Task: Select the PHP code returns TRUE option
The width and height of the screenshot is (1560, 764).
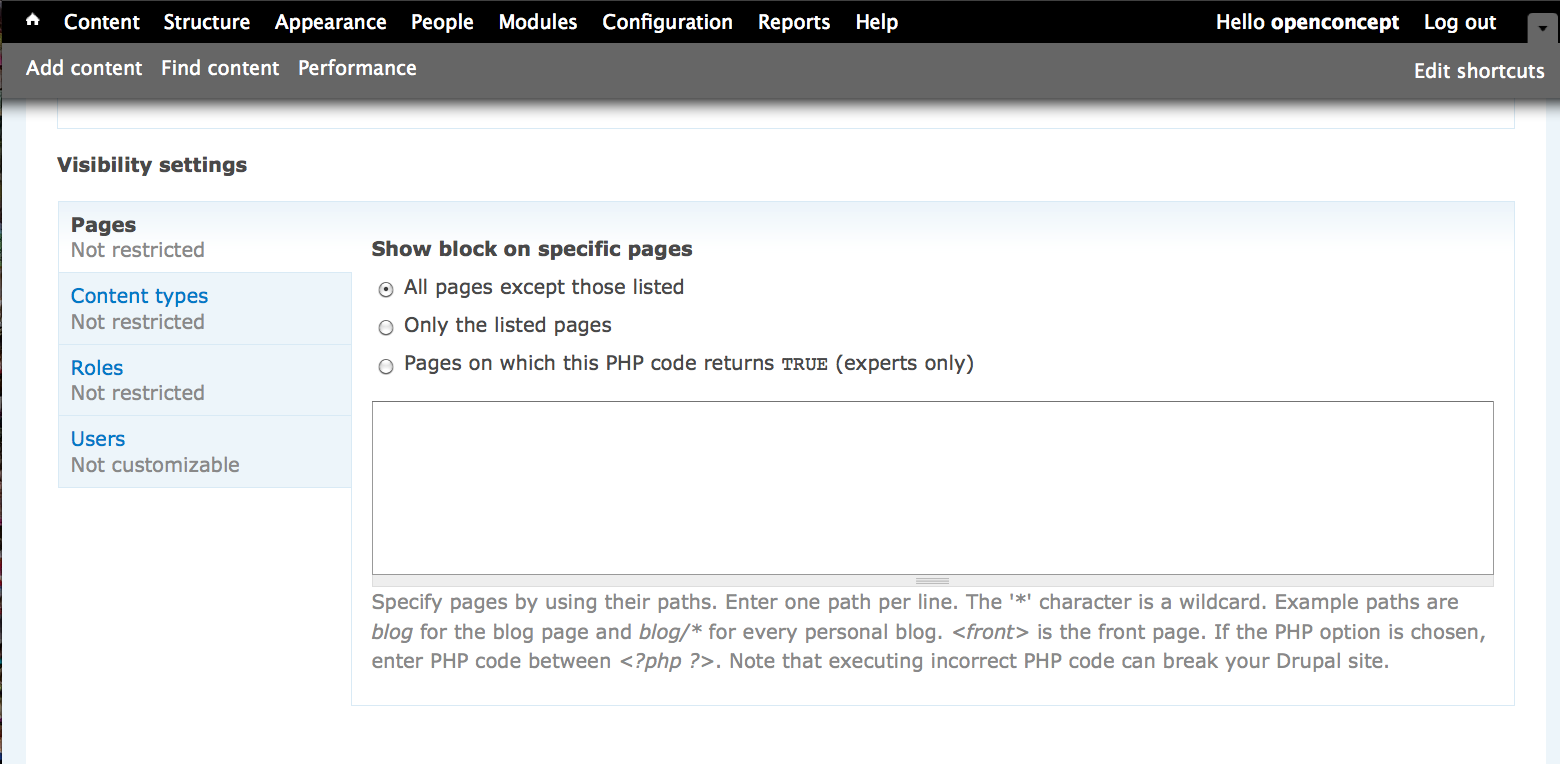Action: point(386,367)
